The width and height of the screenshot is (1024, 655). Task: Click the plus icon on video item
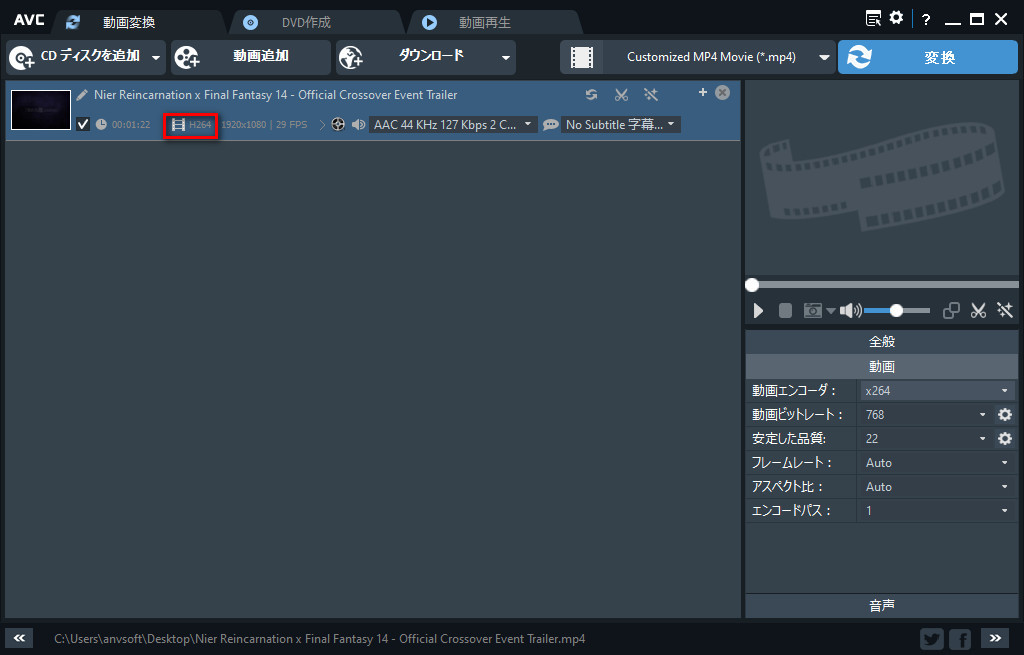click(703, 92)
